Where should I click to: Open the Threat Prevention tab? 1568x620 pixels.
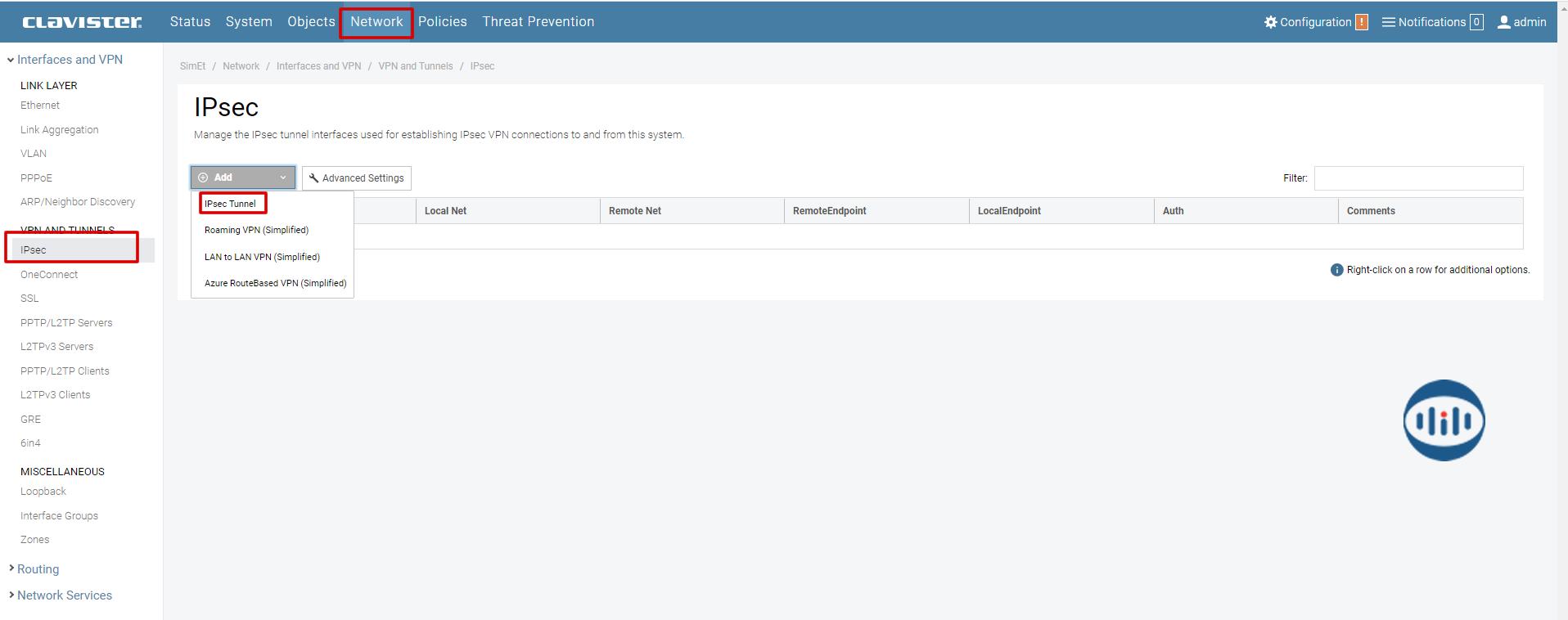point(538,22)
